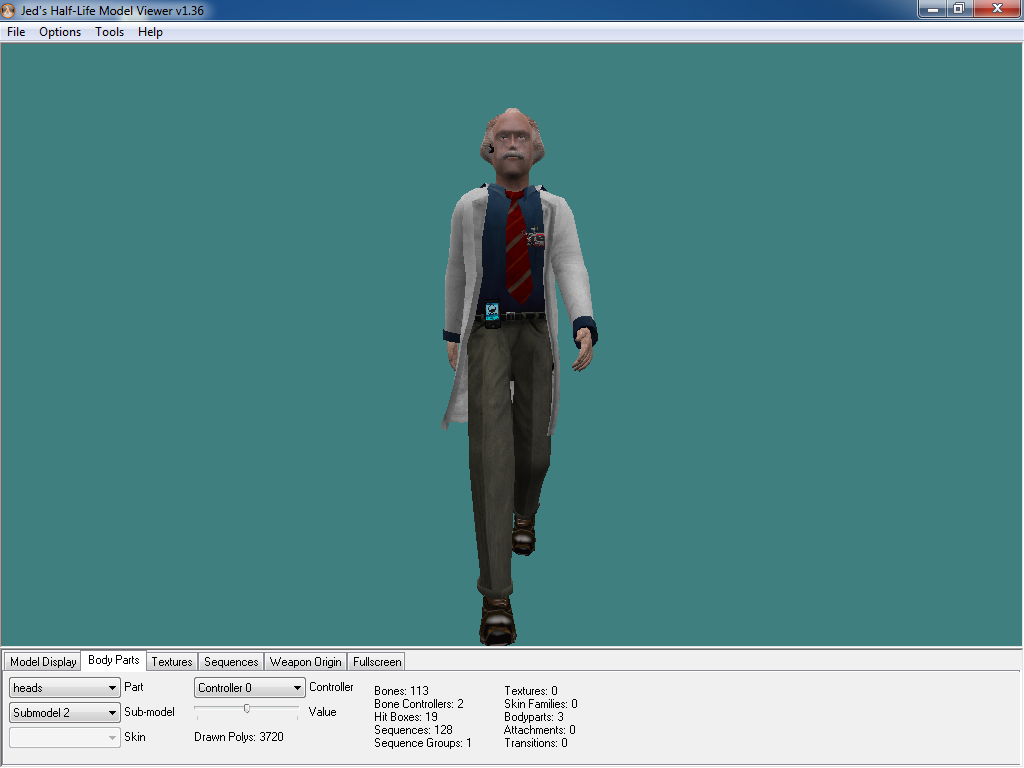Click the Drawn Polys: 3720 text
This screenshot has height=768, width=1024.
pos(238,737)
